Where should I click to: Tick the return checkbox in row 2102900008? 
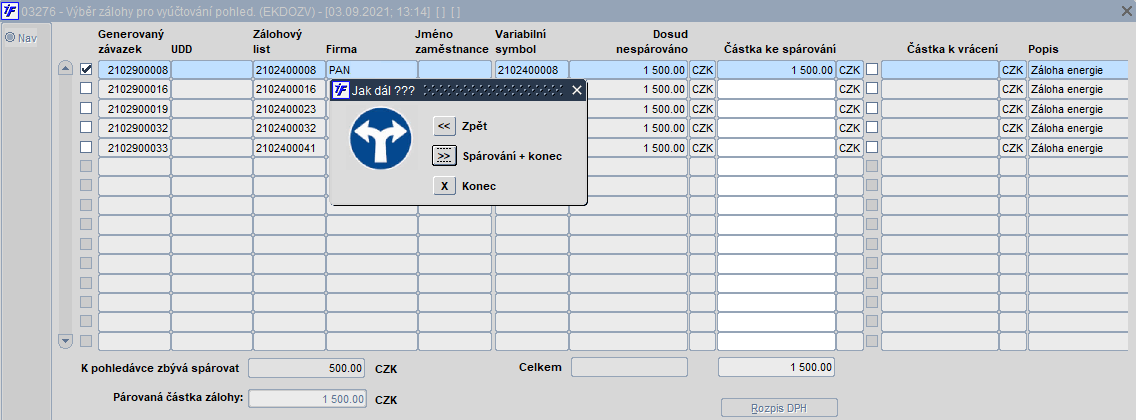click(x=872, y=69)
